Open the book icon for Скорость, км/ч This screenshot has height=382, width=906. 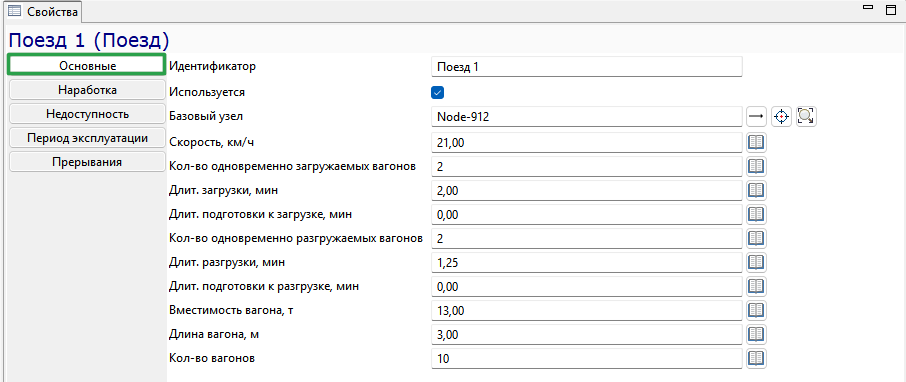point(756,142)
